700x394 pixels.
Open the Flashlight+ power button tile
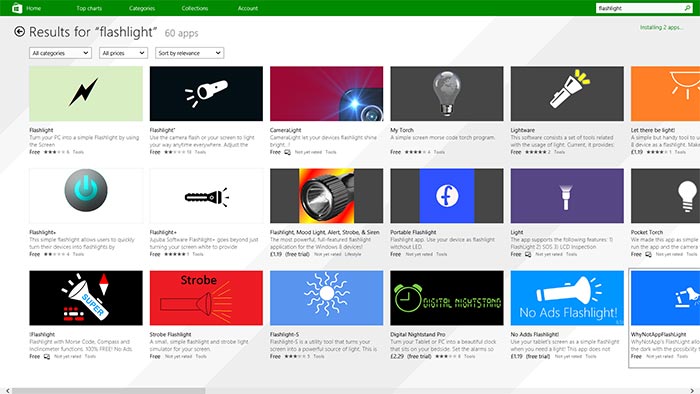[86, 196]
